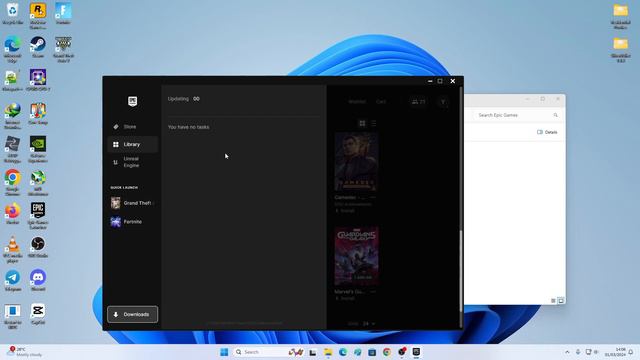
Task: Select the Telegram desktop icon
Action: 13,280
